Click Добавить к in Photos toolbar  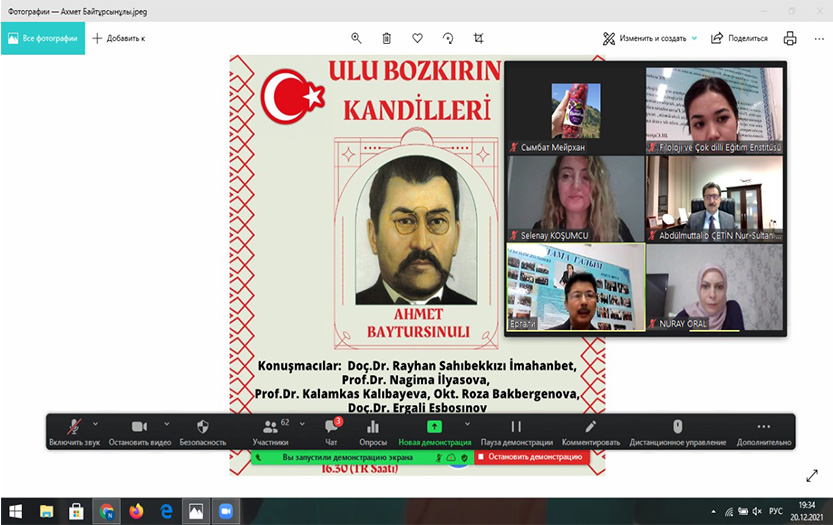point(119,38)
